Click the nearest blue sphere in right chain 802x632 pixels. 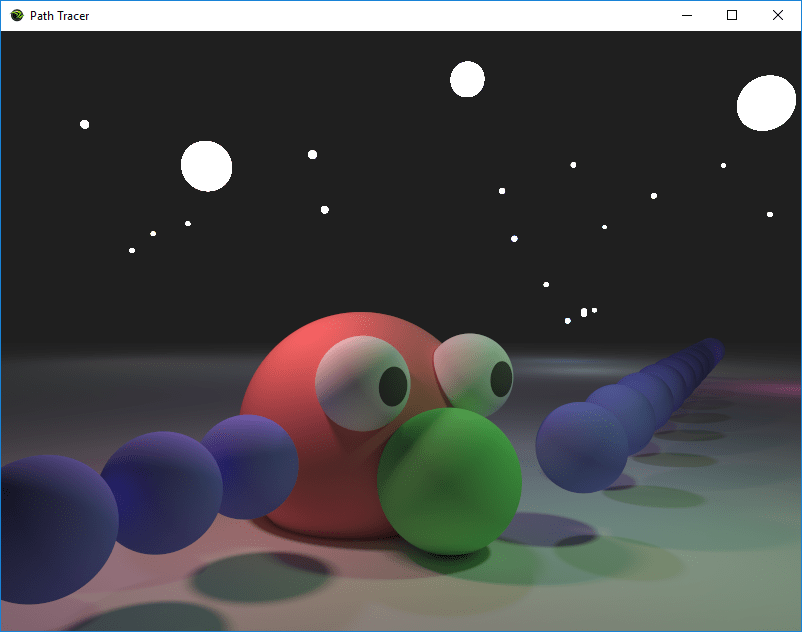(x=582, y=447)
